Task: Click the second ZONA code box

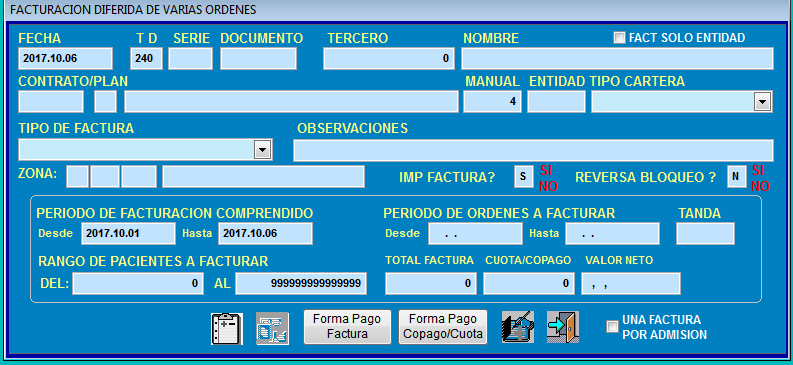Action: pos(105,176)
